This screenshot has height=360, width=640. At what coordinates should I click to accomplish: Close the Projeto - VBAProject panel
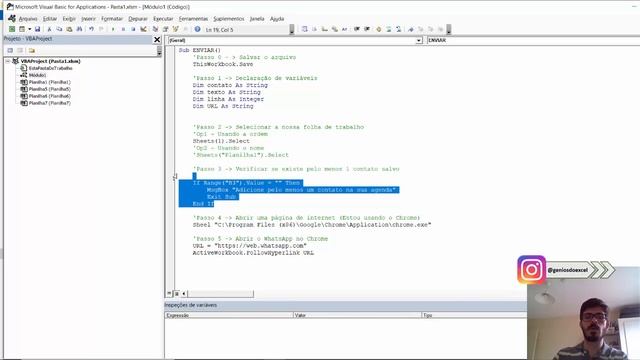tap(157, 39)
